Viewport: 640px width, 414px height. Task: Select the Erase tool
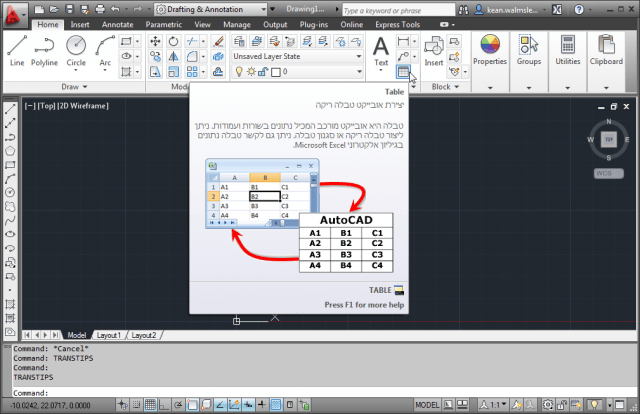218,41
